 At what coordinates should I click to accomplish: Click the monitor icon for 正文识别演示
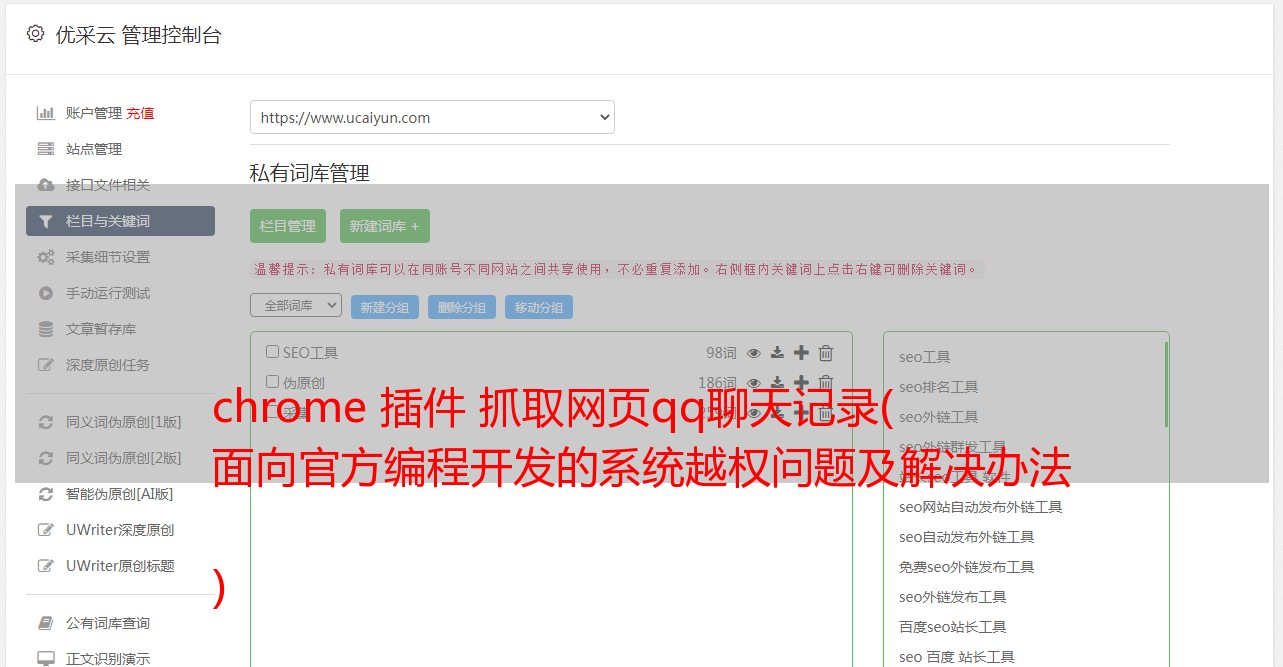click(45, 659)
